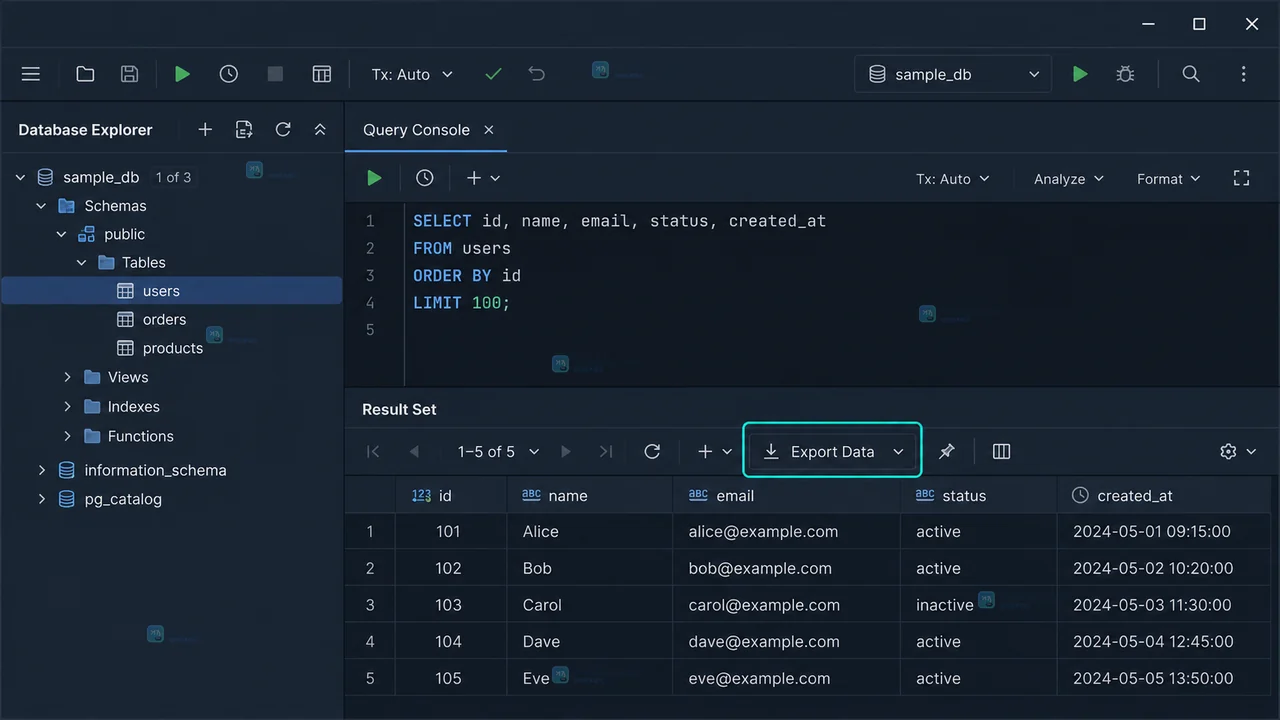Open the Tx: Auto dropdown in the top toolbar
The height and width of the screenshot is (720, 1280).
pos(412,74)
